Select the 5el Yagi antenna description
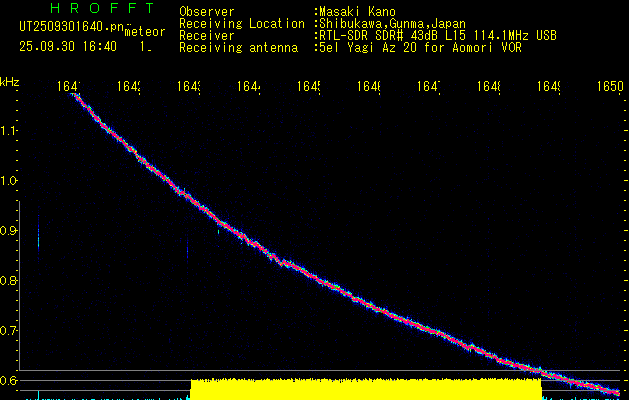The image size is (629, 400). tap(418, 47)
